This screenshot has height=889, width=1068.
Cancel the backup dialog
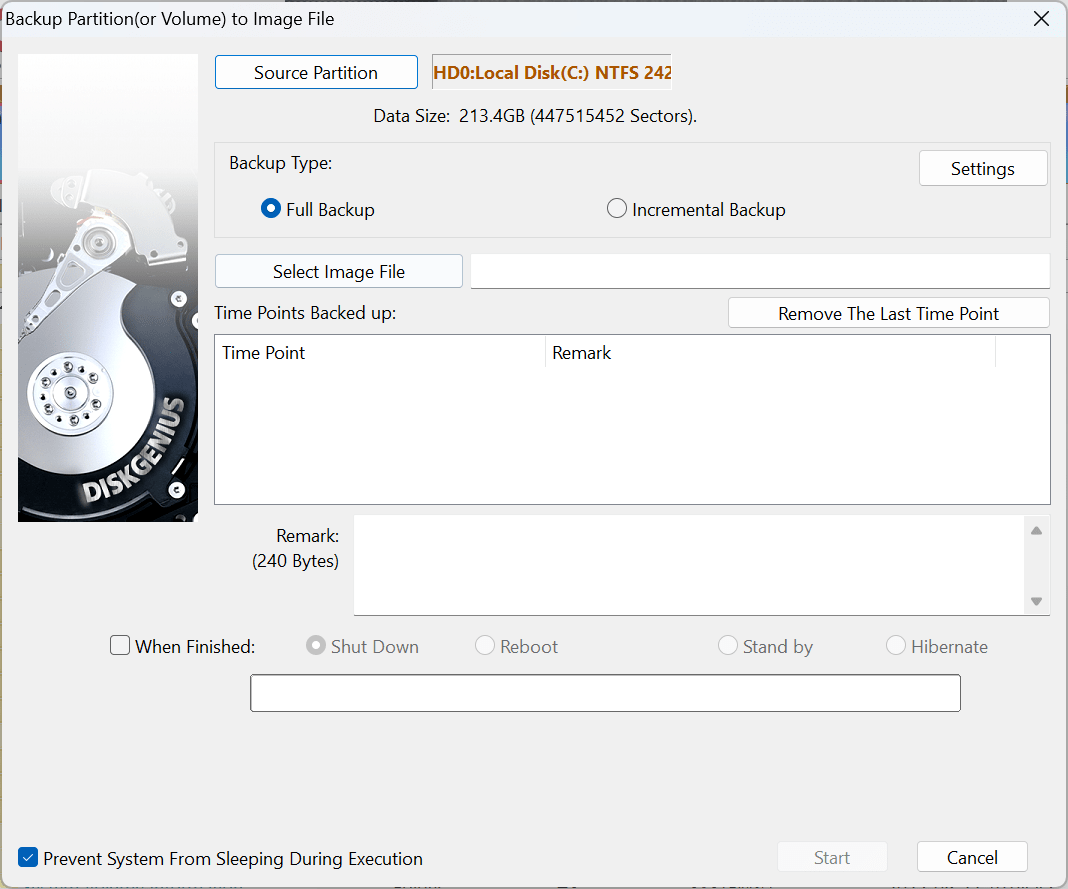point(971,857)
